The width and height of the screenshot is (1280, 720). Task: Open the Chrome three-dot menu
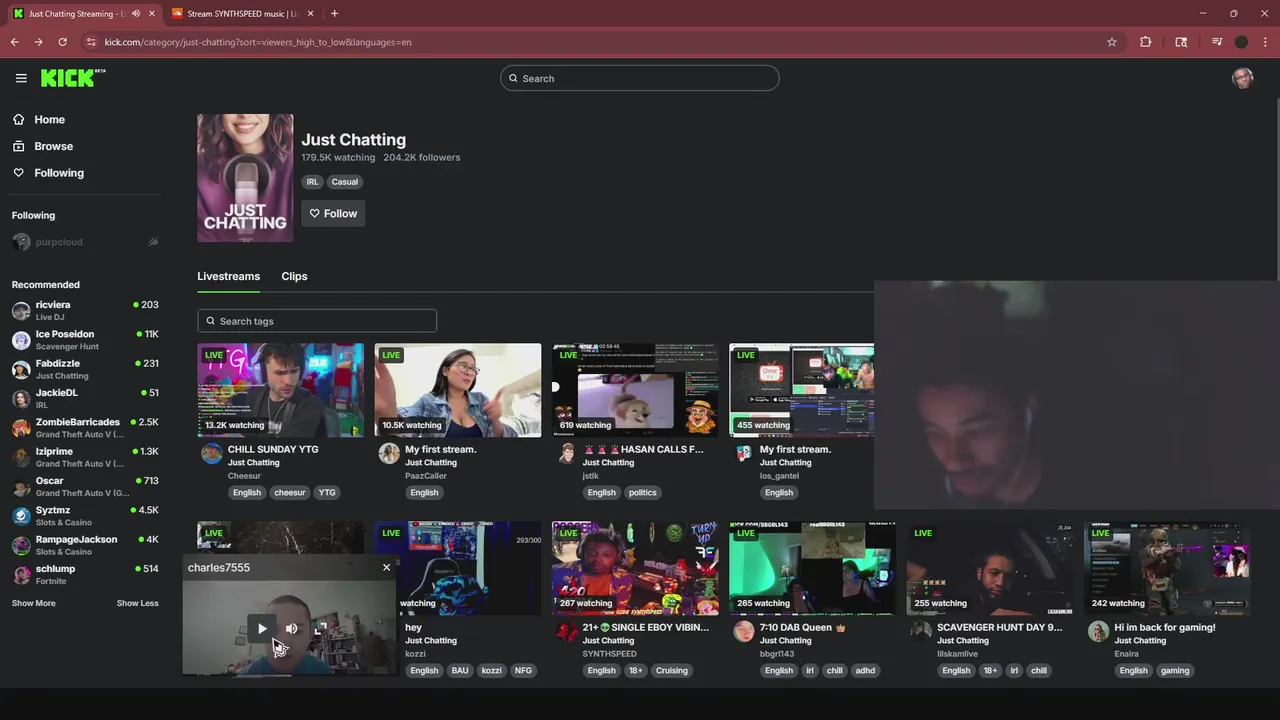click(1265, 42)
